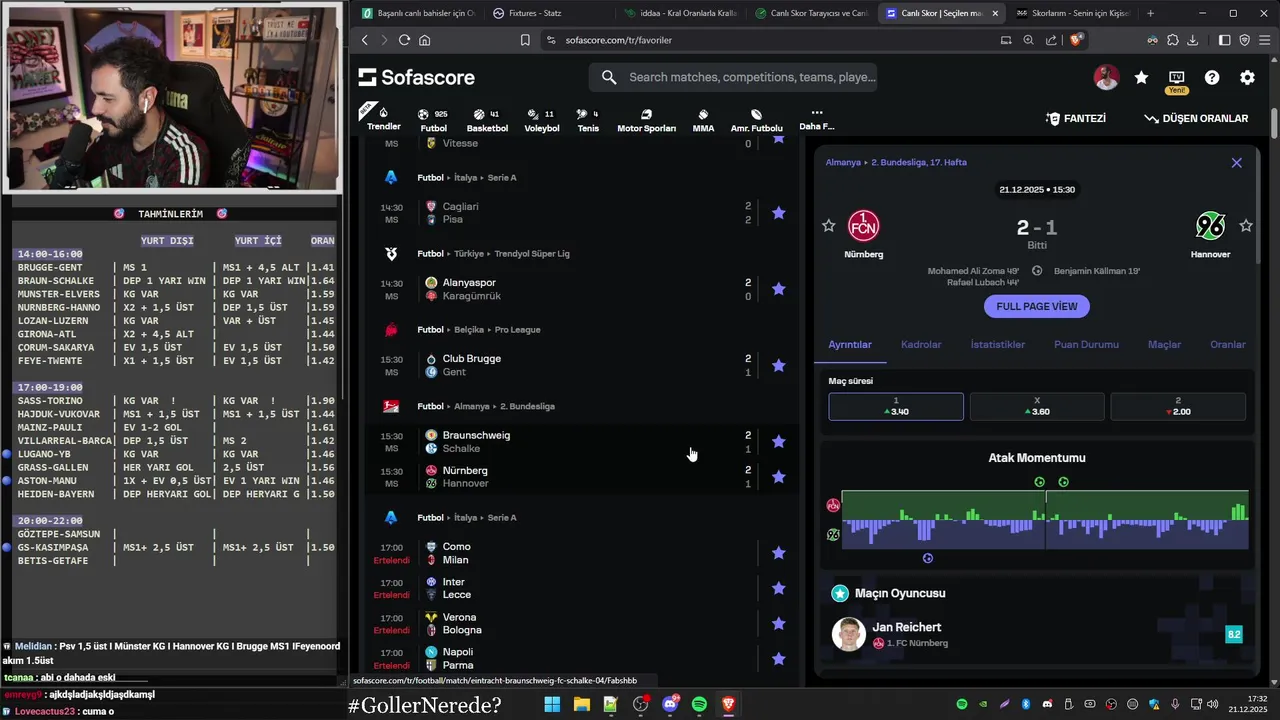The image size is (1280, 720).
Task: Select odds option 1 at 3.40
Action: [896, 406]
